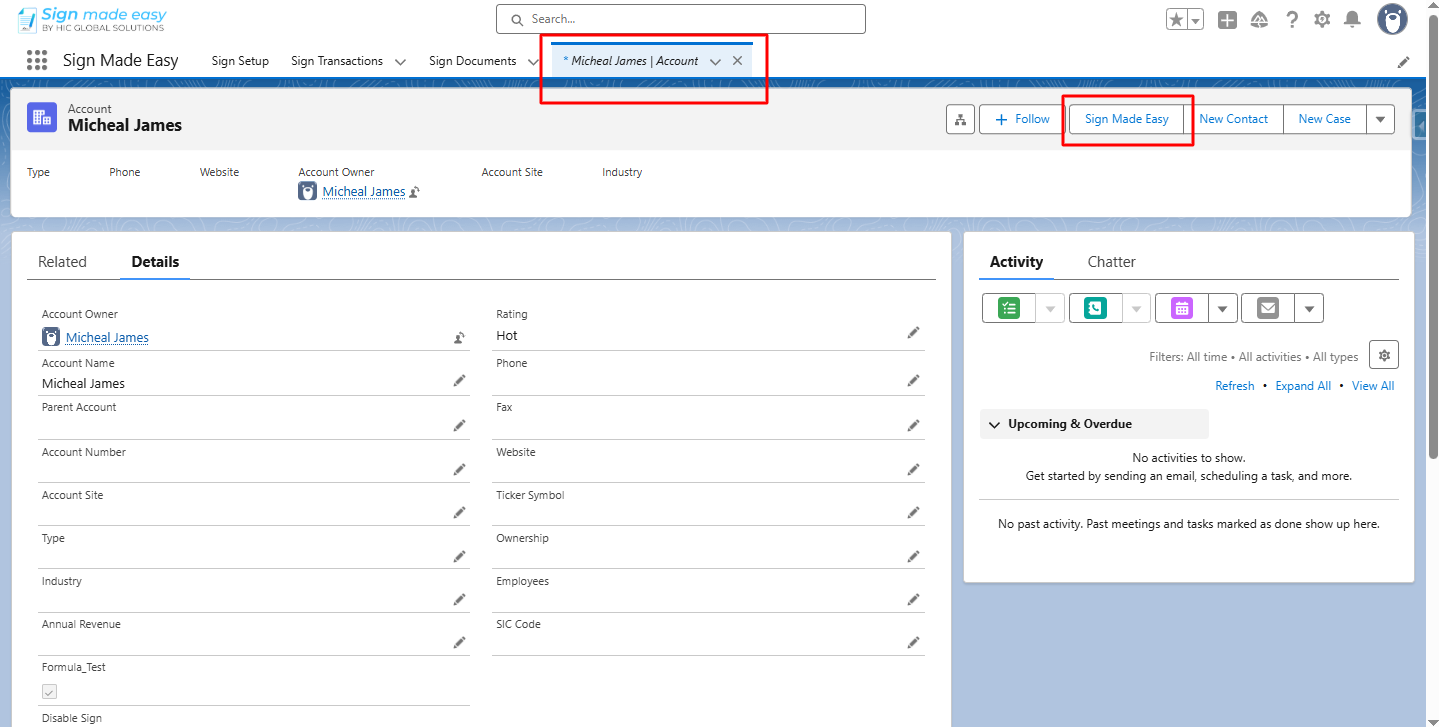The image size is (1439, 727).
Task: Click the Sign Made Easy button
Action: click(1126, 119)
